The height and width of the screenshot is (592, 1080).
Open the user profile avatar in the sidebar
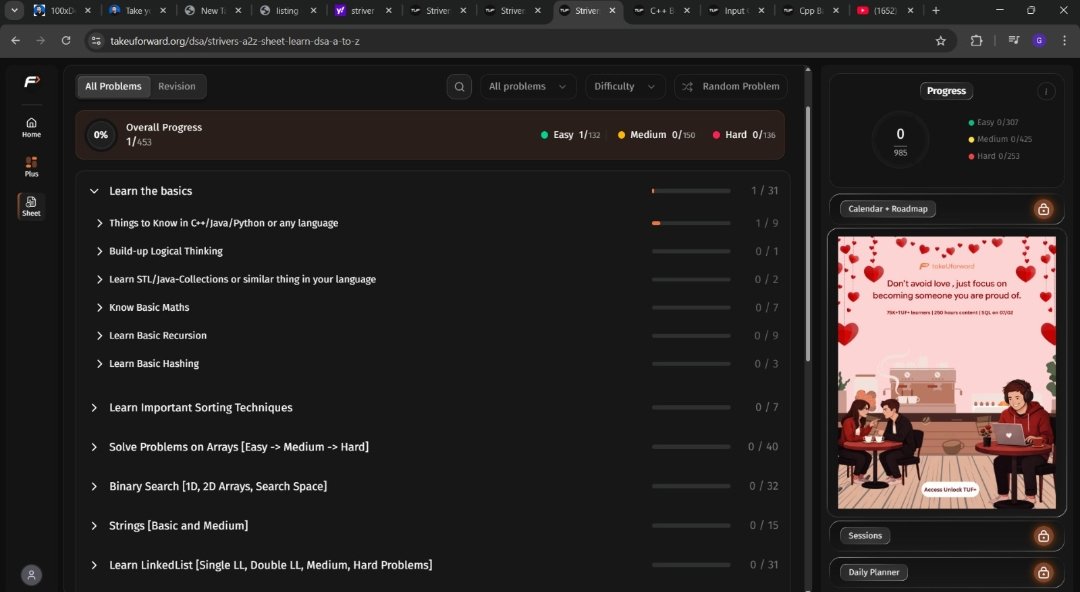pos(31,575)
